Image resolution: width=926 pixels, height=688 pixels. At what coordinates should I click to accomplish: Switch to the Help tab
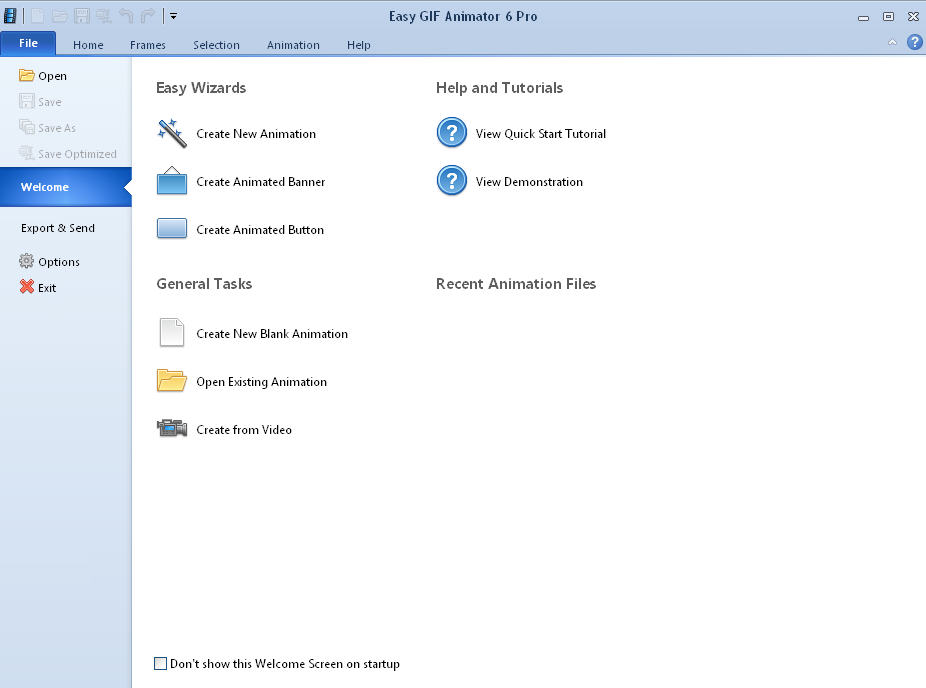[x=358, y=45]
